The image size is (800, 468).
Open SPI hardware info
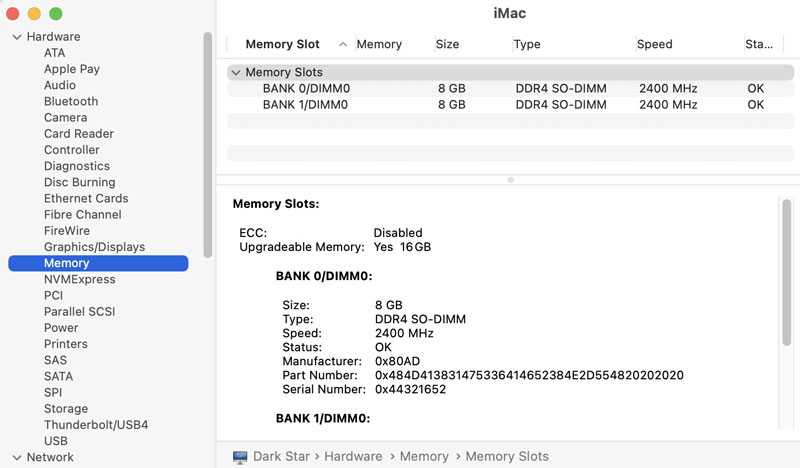point(53,392)
